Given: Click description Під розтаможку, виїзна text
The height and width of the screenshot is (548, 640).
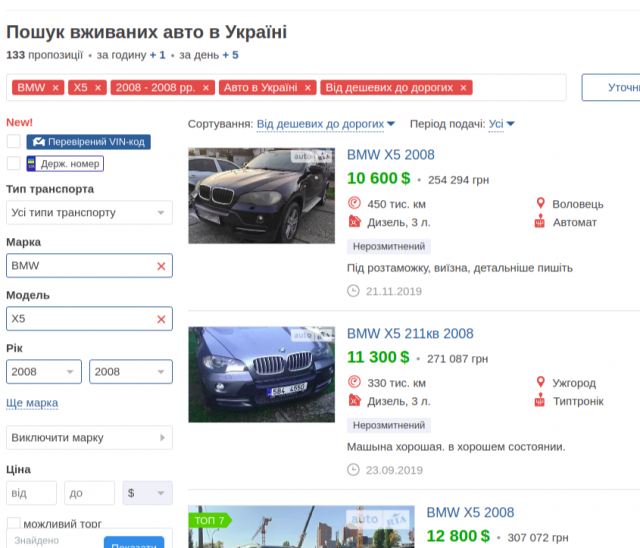Looking at the screenshot, I should point(460,268).
